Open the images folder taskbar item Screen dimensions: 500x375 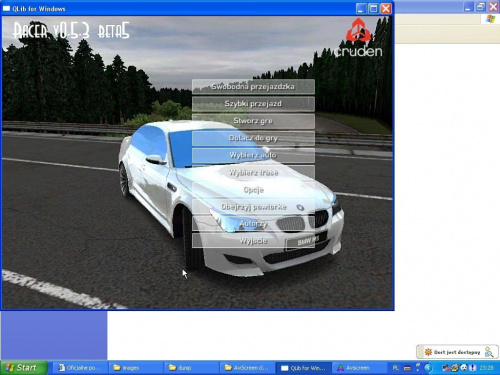click(x=134, y=368)
